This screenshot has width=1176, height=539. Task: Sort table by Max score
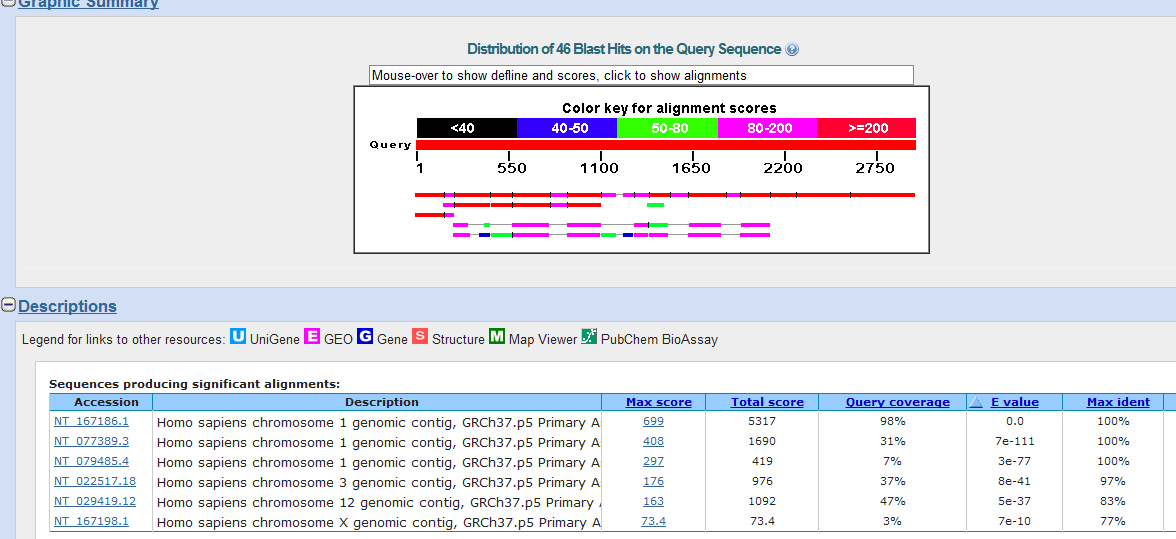point(658,403)
